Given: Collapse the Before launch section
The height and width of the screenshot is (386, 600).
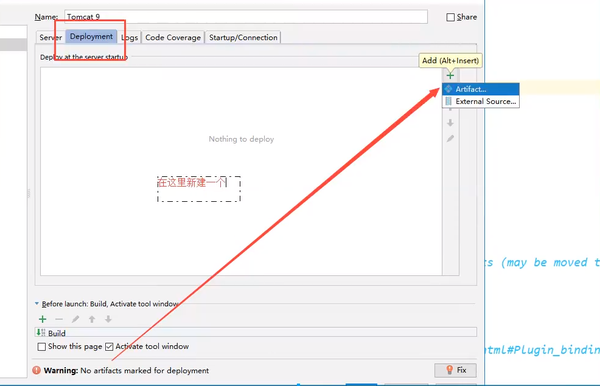Looking at the screenshot, I should [37, 303].
